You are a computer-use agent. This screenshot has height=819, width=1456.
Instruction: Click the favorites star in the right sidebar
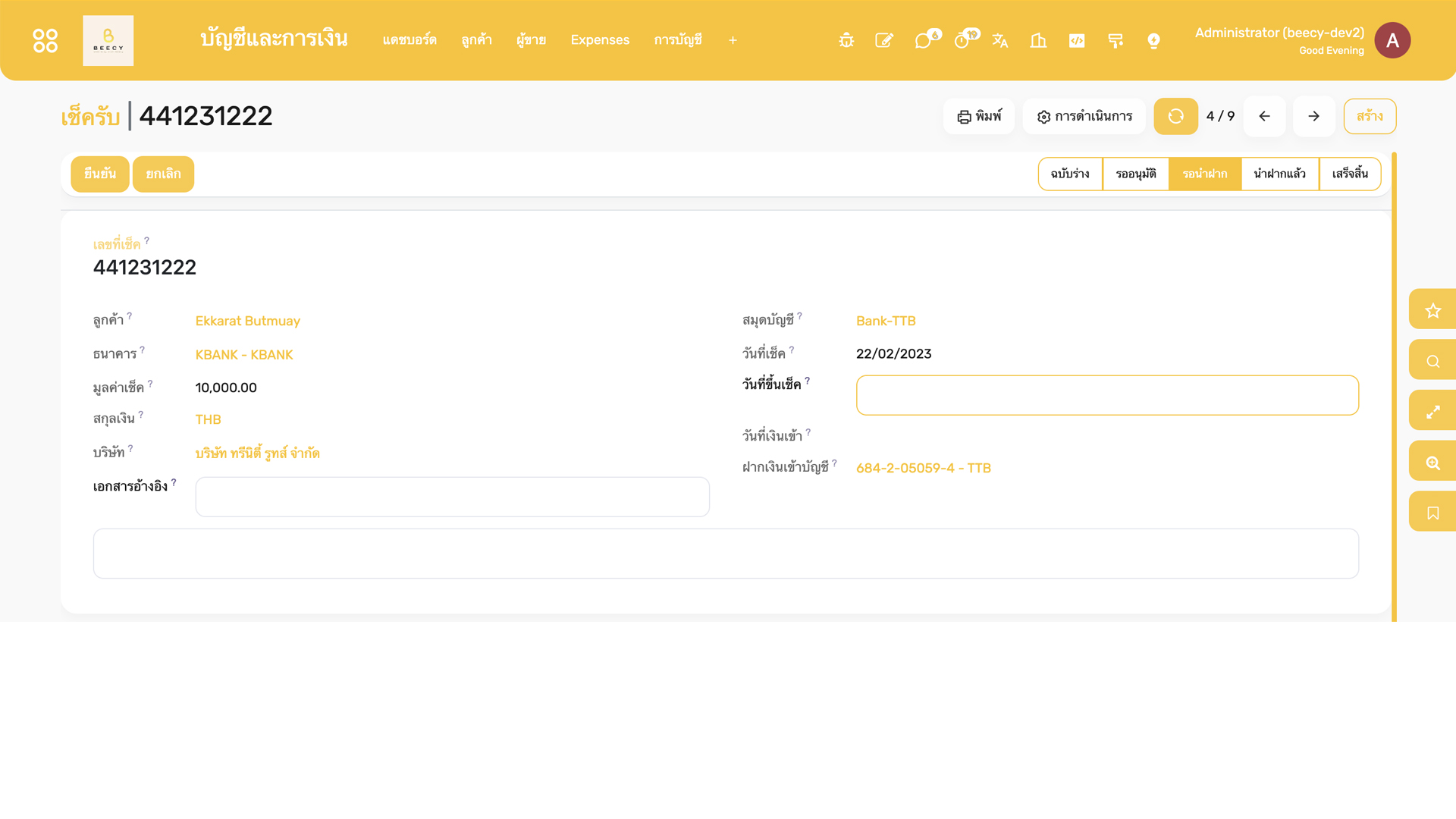tap(1433, 309)
